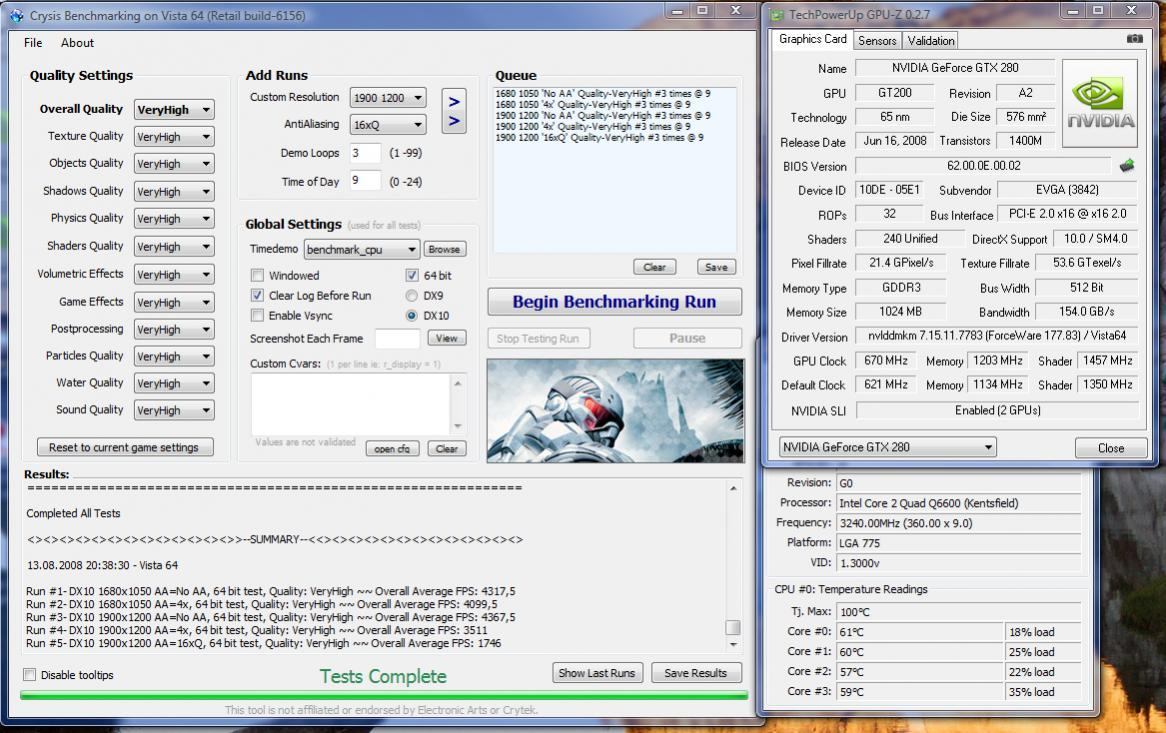Image resolution: width=1166 pixels, height=733 pixels.
Task: Click the Browse button for Timedemo
Action: [x=444, y=249]
